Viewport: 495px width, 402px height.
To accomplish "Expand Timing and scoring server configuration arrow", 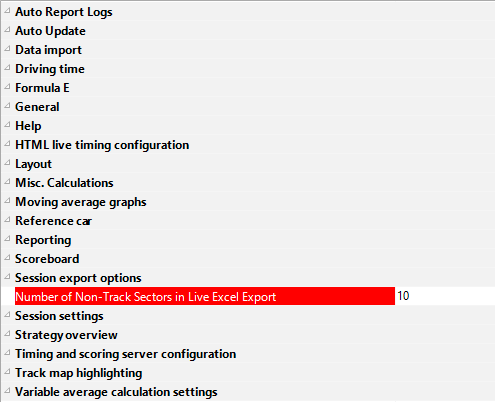I will coord(7,353).
